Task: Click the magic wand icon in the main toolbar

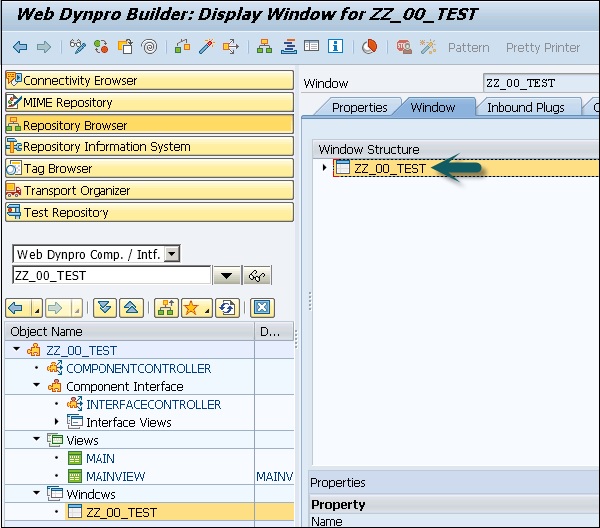Action: (207, 47)
